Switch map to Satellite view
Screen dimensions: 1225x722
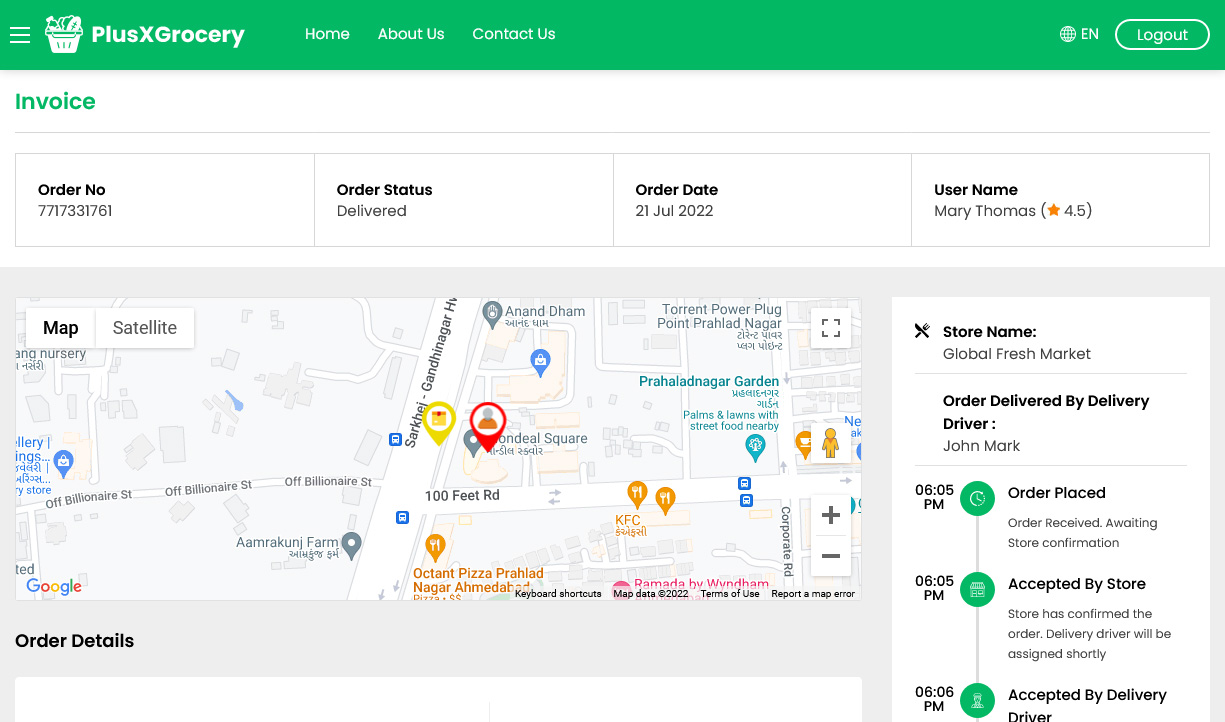(144, 328)
